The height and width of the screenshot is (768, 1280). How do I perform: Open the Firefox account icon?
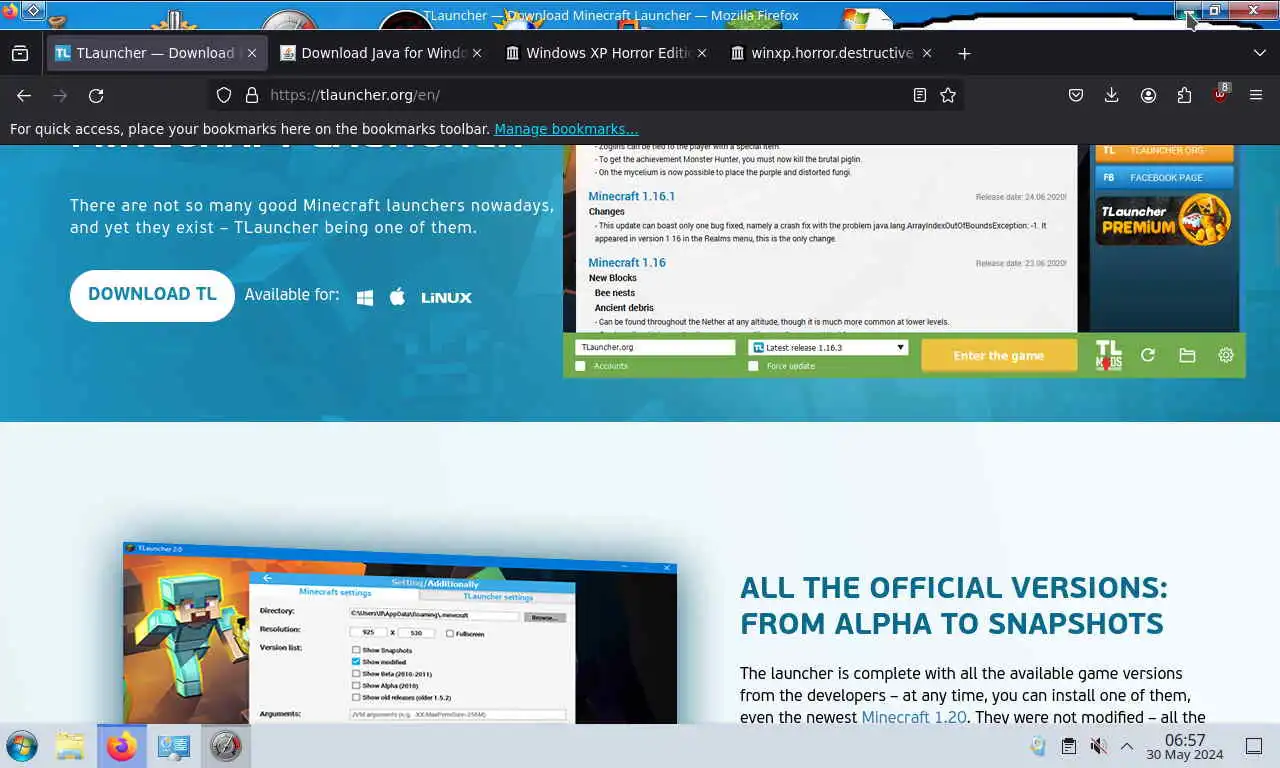pos(1148,95)
